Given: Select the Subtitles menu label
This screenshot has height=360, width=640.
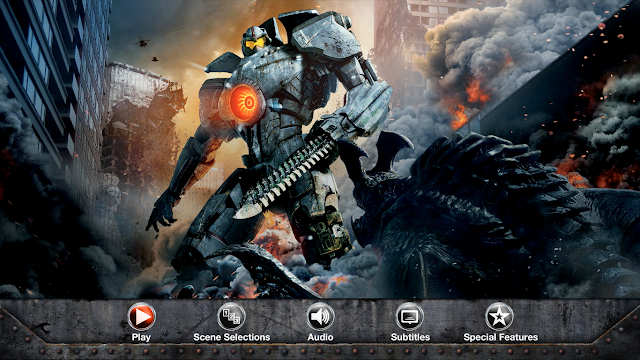Looking at the screenshot, I should (410, 337).
